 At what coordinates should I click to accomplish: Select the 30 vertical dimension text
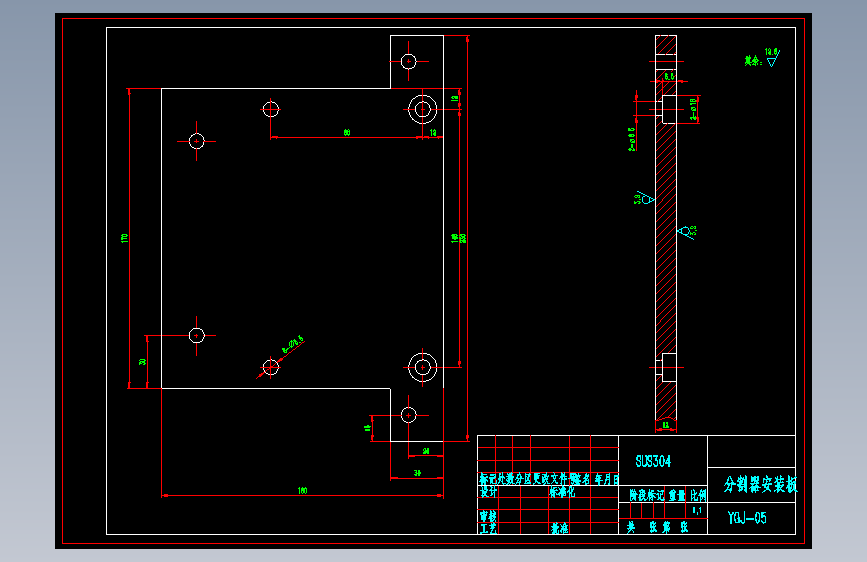[142, 362]
